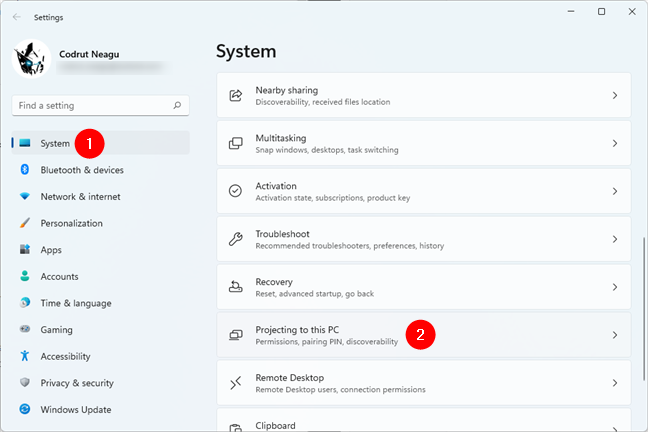Click the Codrut Neagu account name

point(89,54)
